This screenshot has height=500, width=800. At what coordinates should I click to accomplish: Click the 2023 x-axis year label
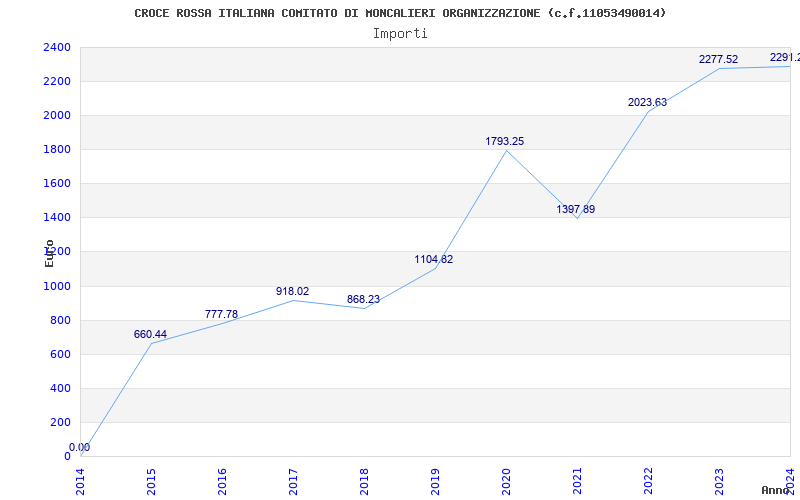tap(719, 482)
